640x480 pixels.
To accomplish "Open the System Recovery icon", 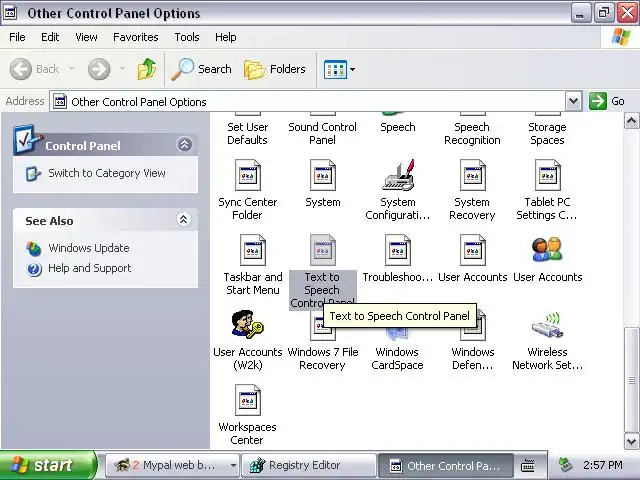I will (x=473, y=175).
